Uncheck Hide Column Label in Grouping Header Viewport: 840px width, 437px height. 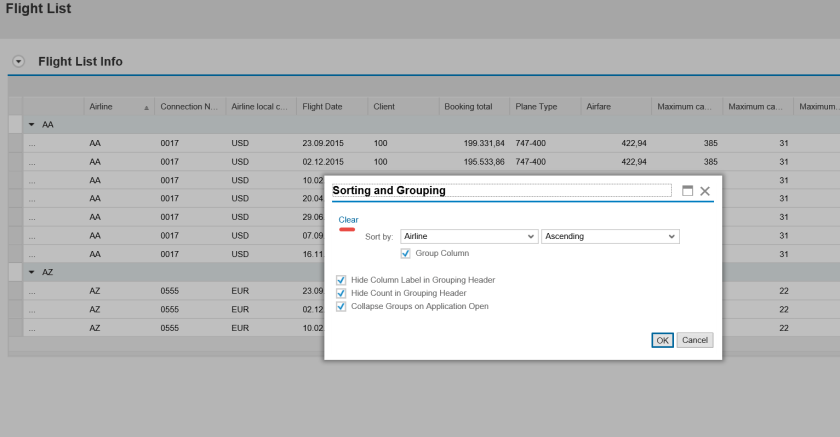coord(343,280)
